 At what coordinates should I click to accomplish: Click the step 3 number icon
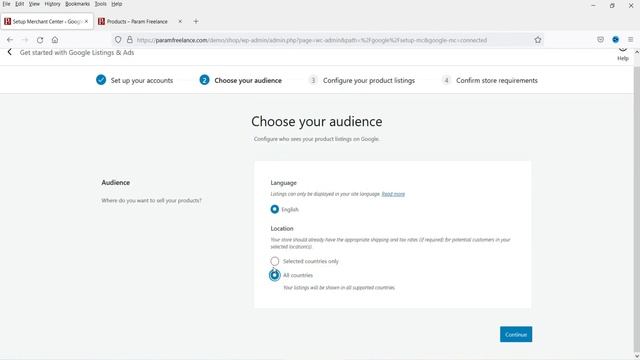coord(313,80)
